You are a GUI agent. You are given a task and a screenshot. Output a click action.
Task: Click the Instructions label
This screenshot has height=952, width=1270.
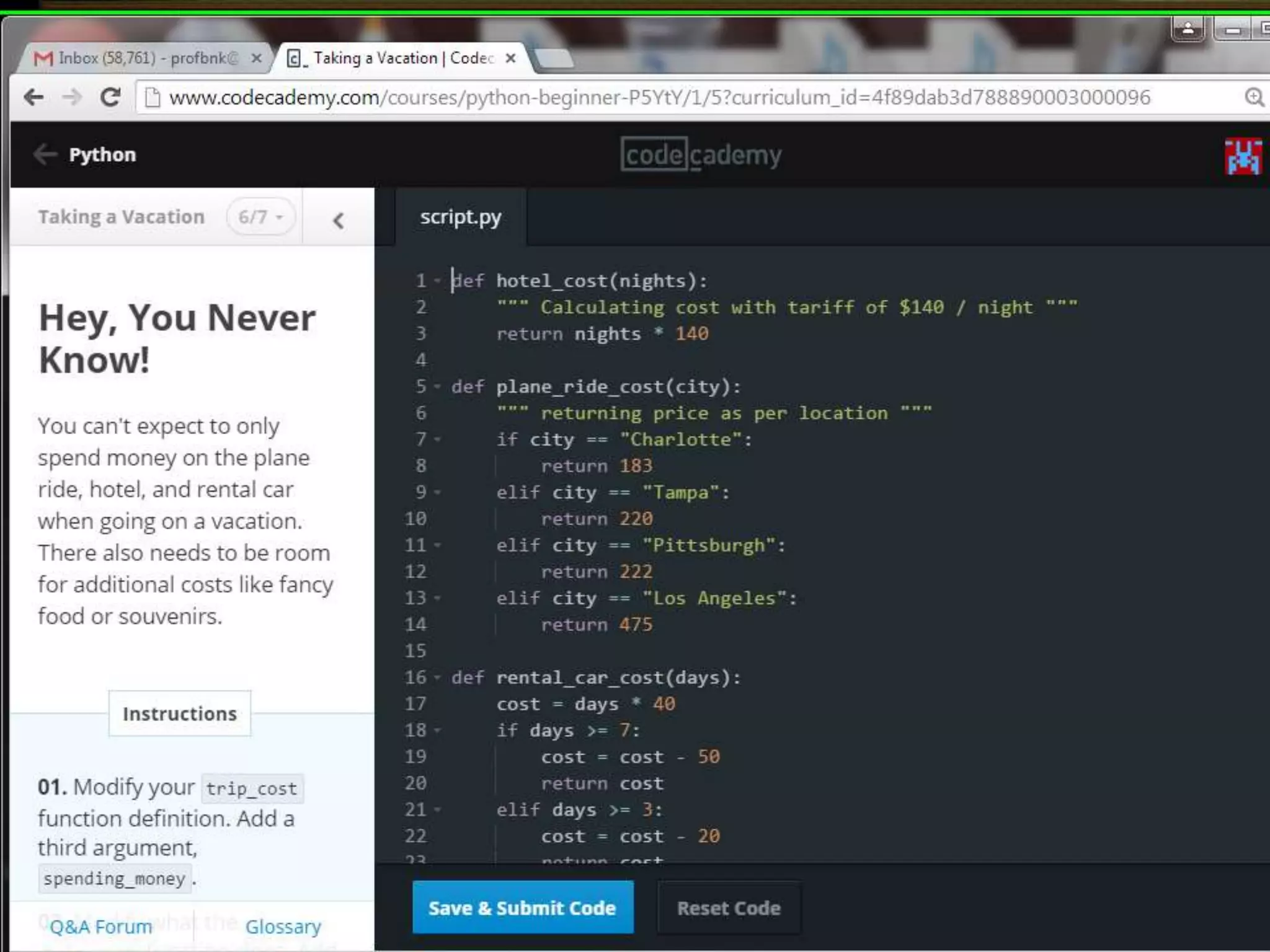[180, 713]
